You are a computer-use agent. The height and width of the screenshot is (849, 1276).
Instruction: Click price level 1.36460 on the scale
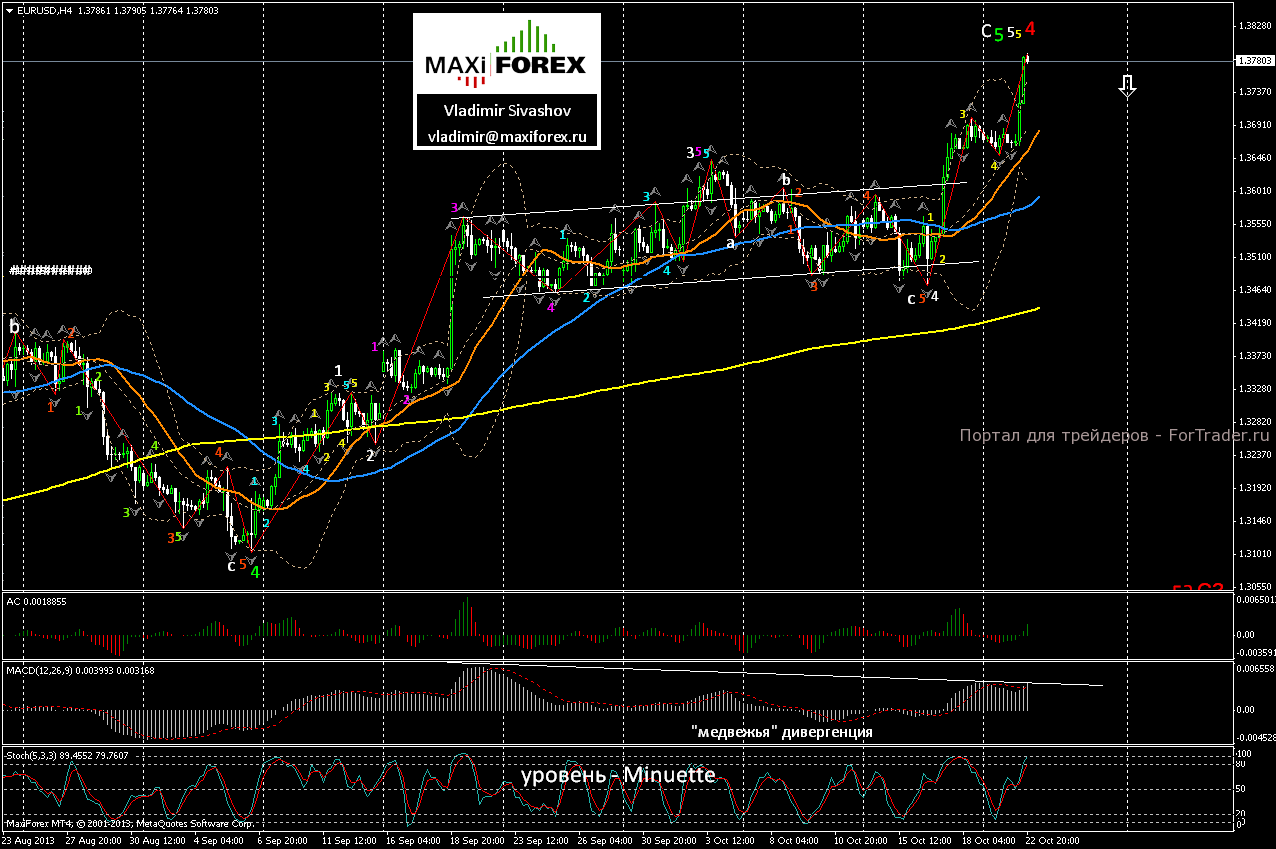coord(1254,157)
